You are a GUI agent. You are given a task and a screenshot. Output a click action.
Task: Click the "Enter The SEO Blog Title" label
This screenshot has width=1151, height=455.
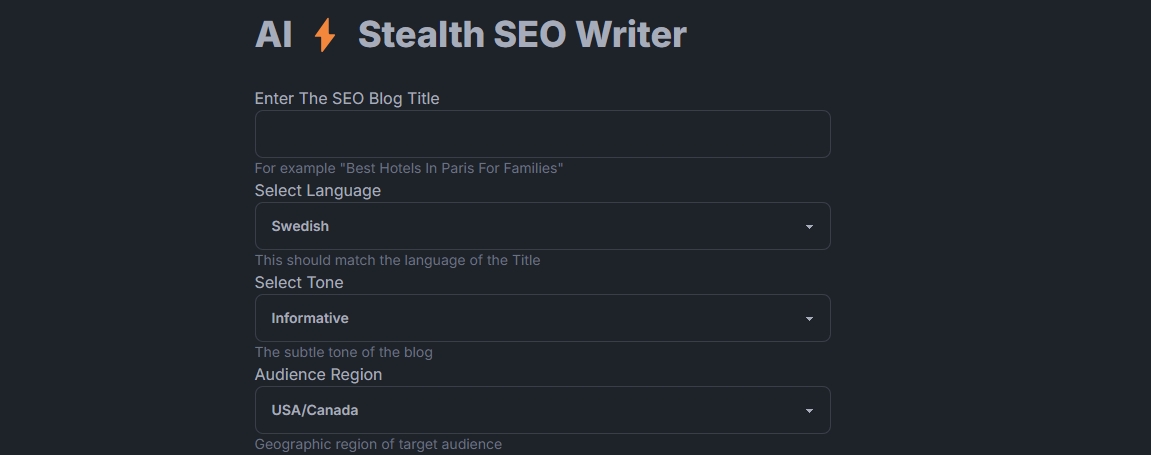(x=347, y=98)
